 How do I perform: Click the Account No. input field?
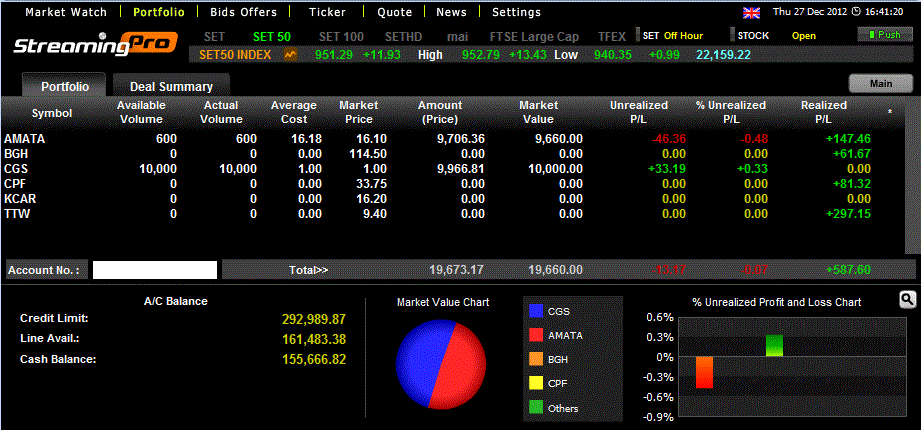pyautogui.click(x=155, y=269)
